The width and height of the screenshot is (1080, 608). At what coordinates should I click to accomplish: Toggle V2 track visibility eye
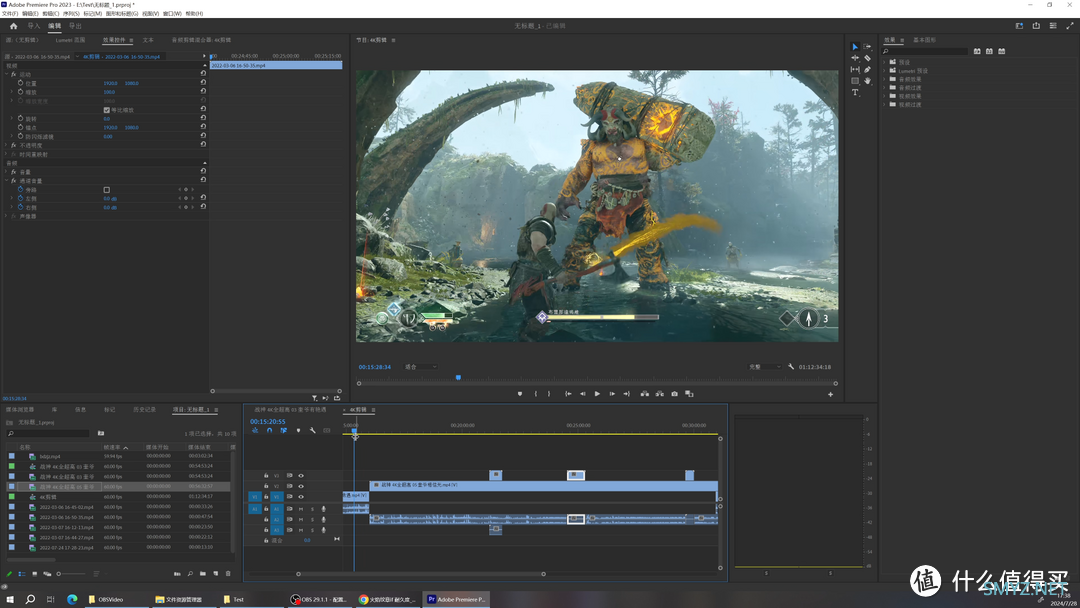point(301,486)
